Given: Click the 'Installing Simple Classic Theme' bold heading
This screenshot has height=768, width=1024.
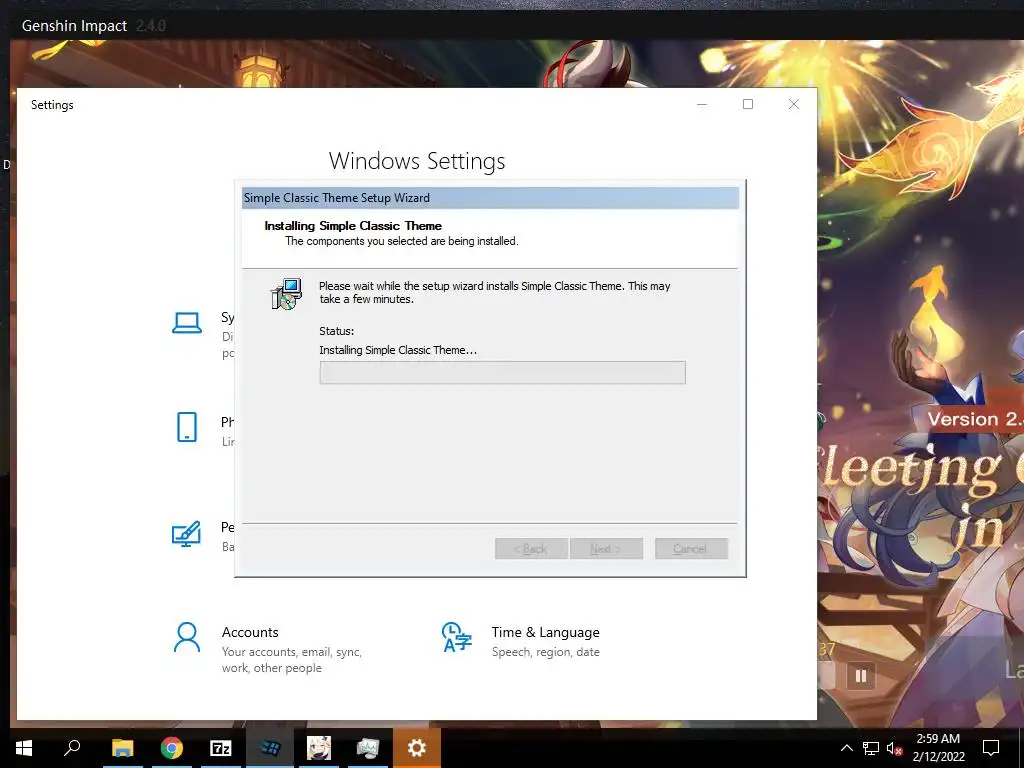Looking at the screenshot, I should (353, 226).
